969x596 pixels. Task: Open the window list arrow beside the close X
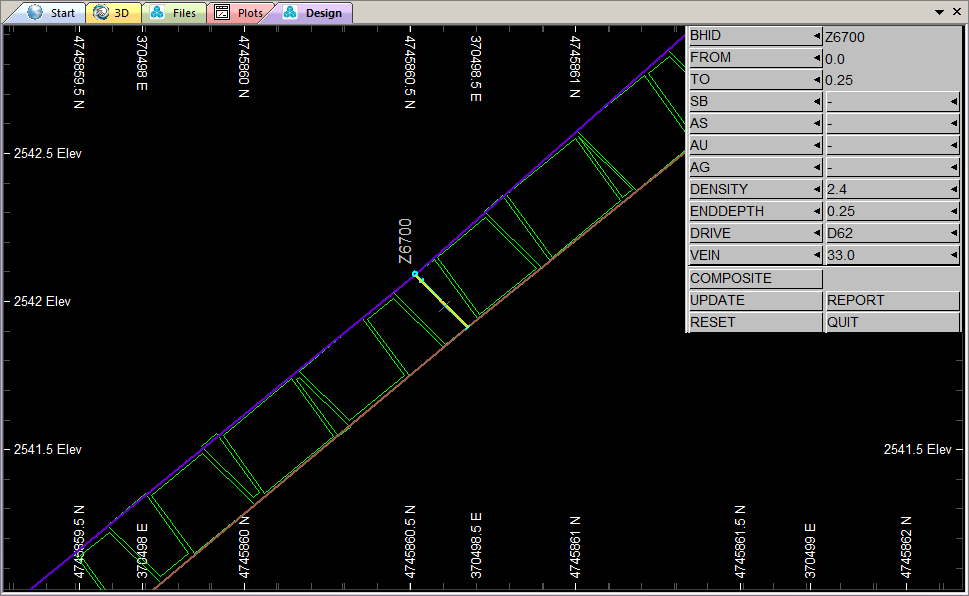point(940,12)
